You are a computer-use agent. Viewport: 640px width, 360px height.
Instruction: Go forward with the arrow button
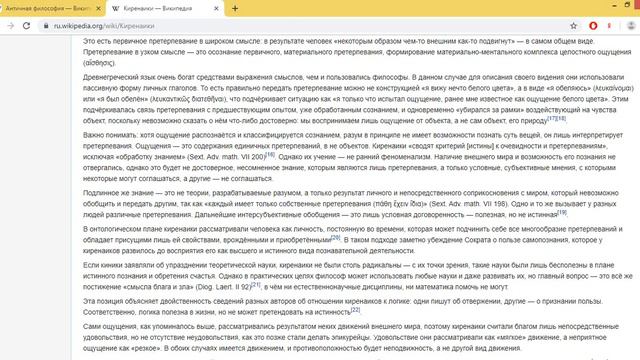point(11,26)
